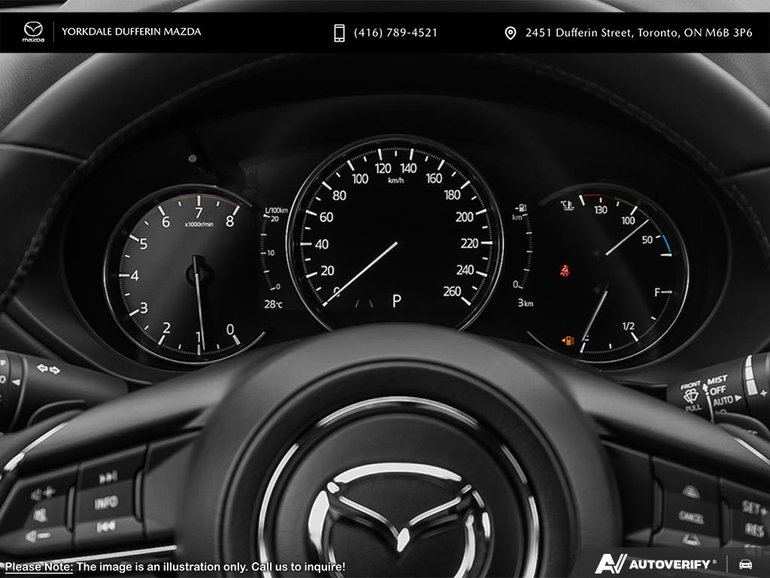Click the orange low fuel warning light
This screenshot has width=770, height=578.
pyautogui.click(x=569, y=341)
